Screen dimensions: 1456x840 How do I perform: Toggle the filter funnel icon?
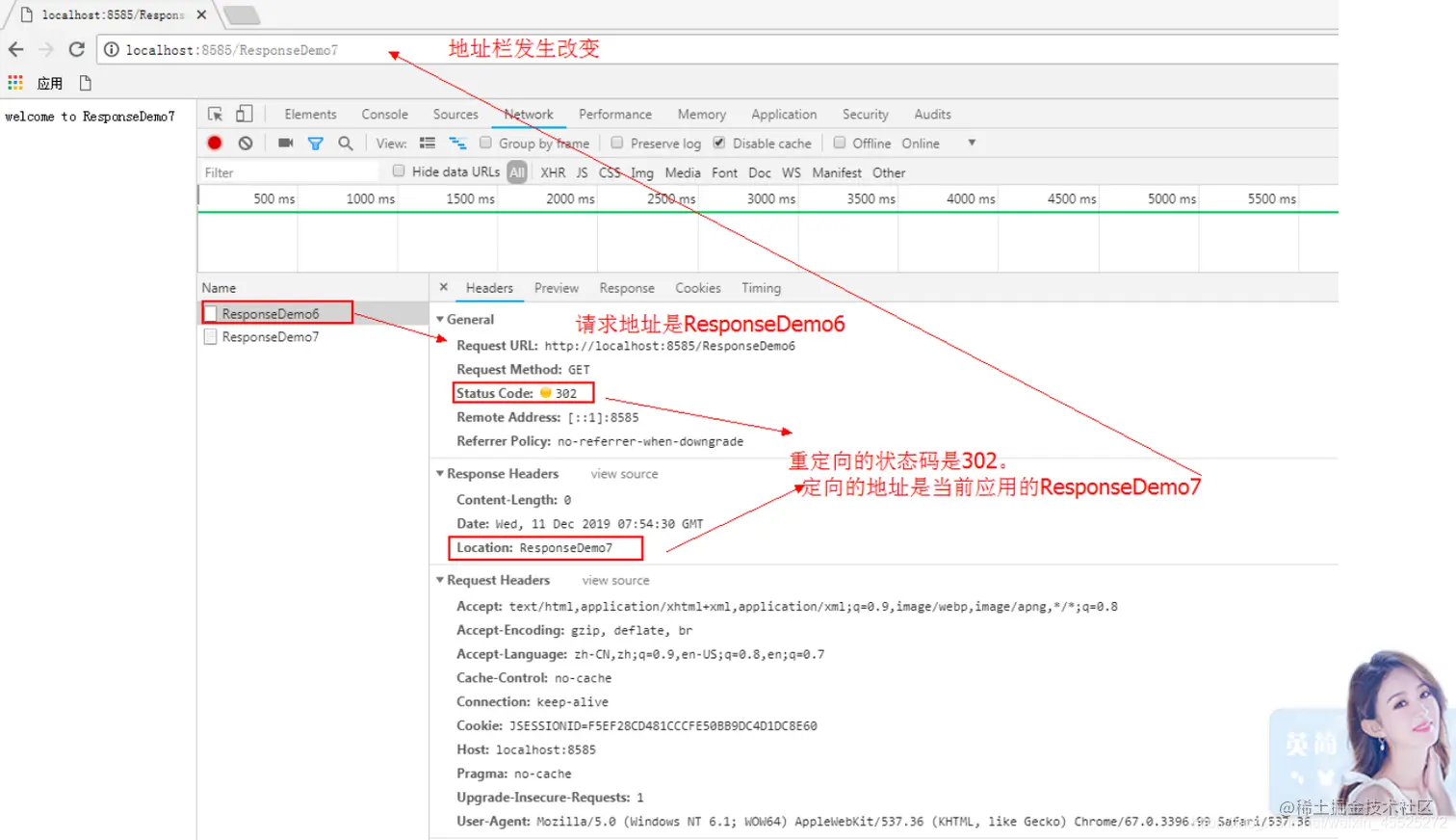pyautogui.click(x=315, y=144)
